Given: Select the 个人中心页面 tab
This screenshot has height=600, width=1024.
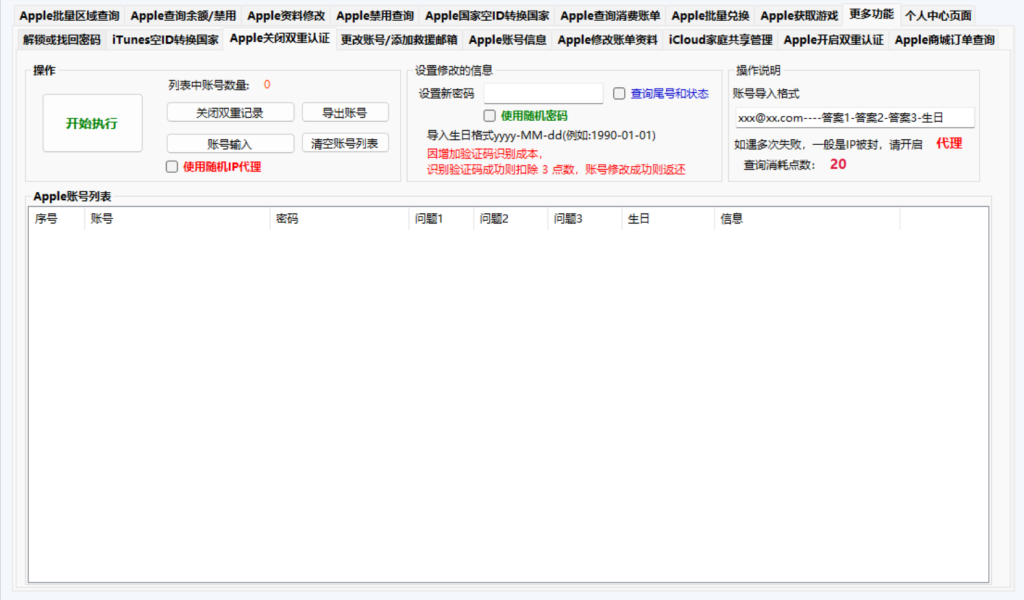Looking at the screenshot, I should coord(938,16).
